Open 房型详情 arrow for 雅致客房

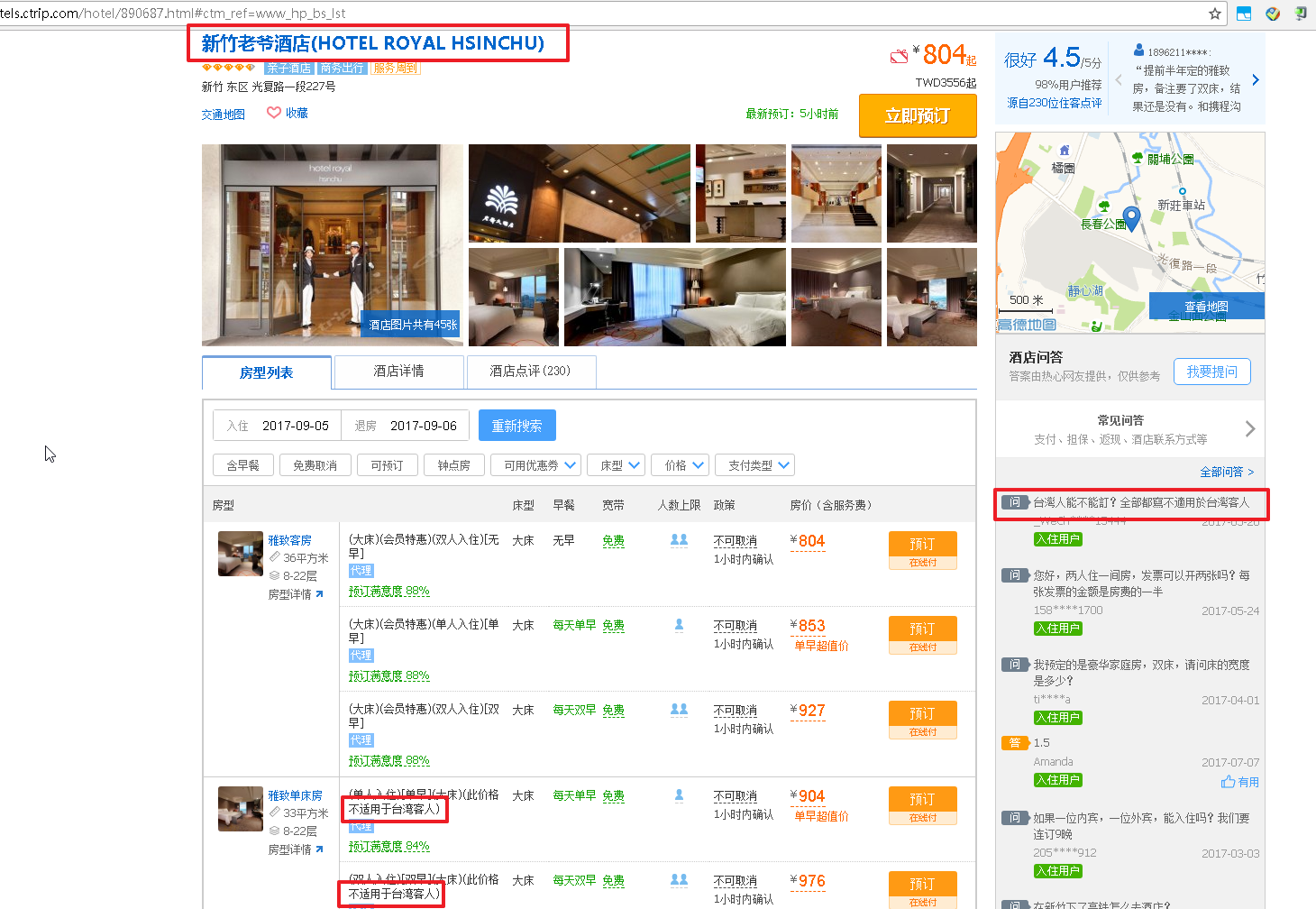point(319,594)
